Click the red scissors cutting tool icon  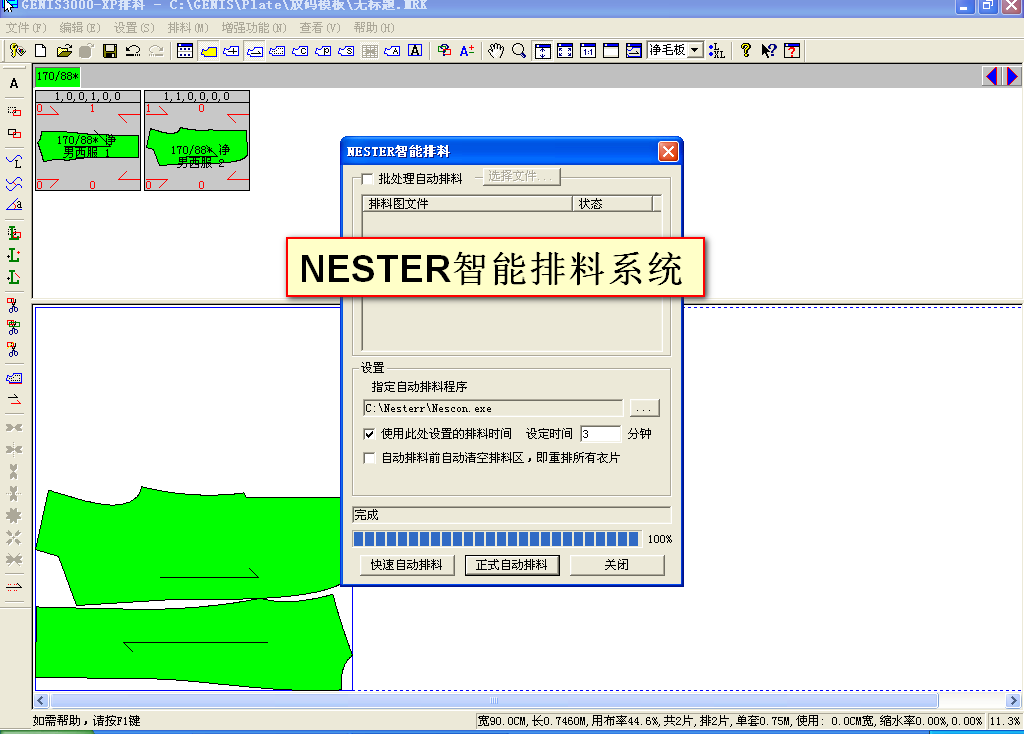tap(13, 306)
